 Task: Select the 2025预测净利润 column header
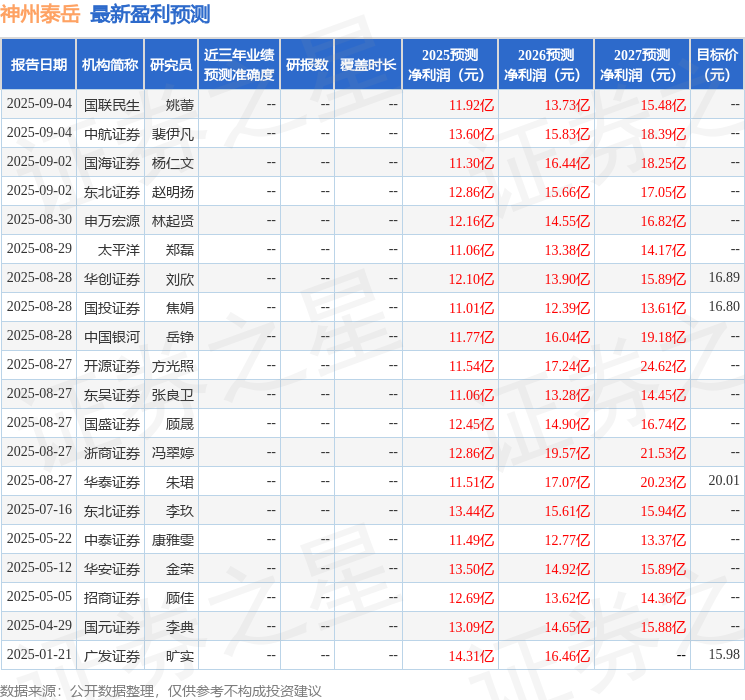tap(449, 65)
